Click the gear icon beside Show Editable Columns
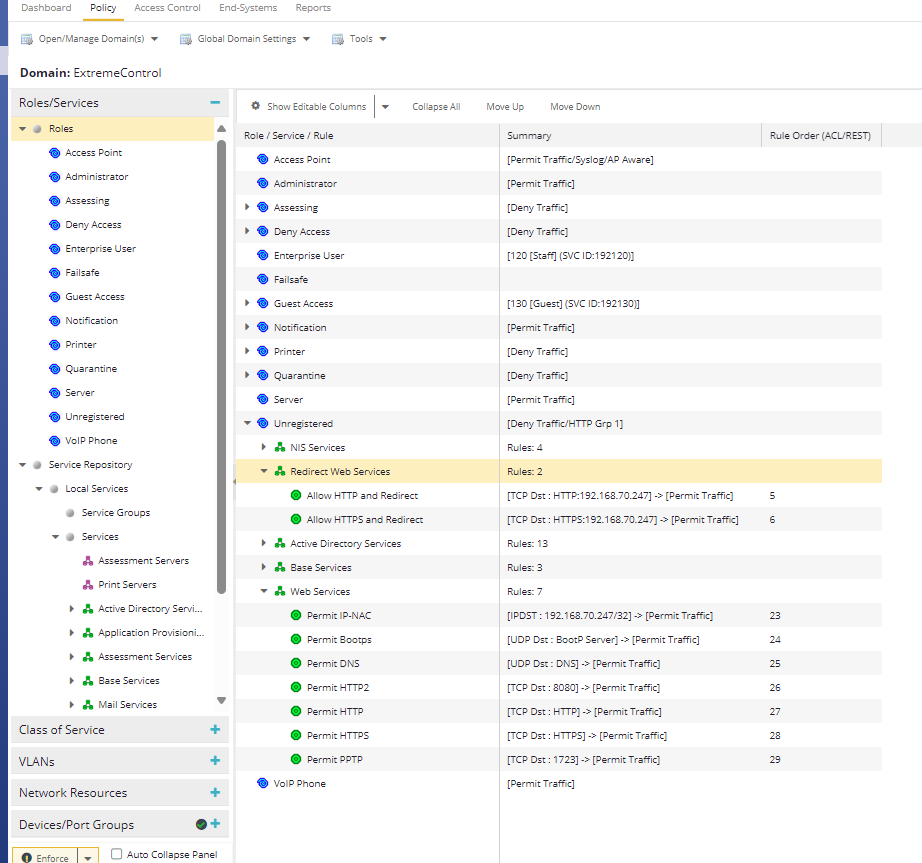Image resolution: width=922 pixels, height=863 pixels. [x=256, y=107]
